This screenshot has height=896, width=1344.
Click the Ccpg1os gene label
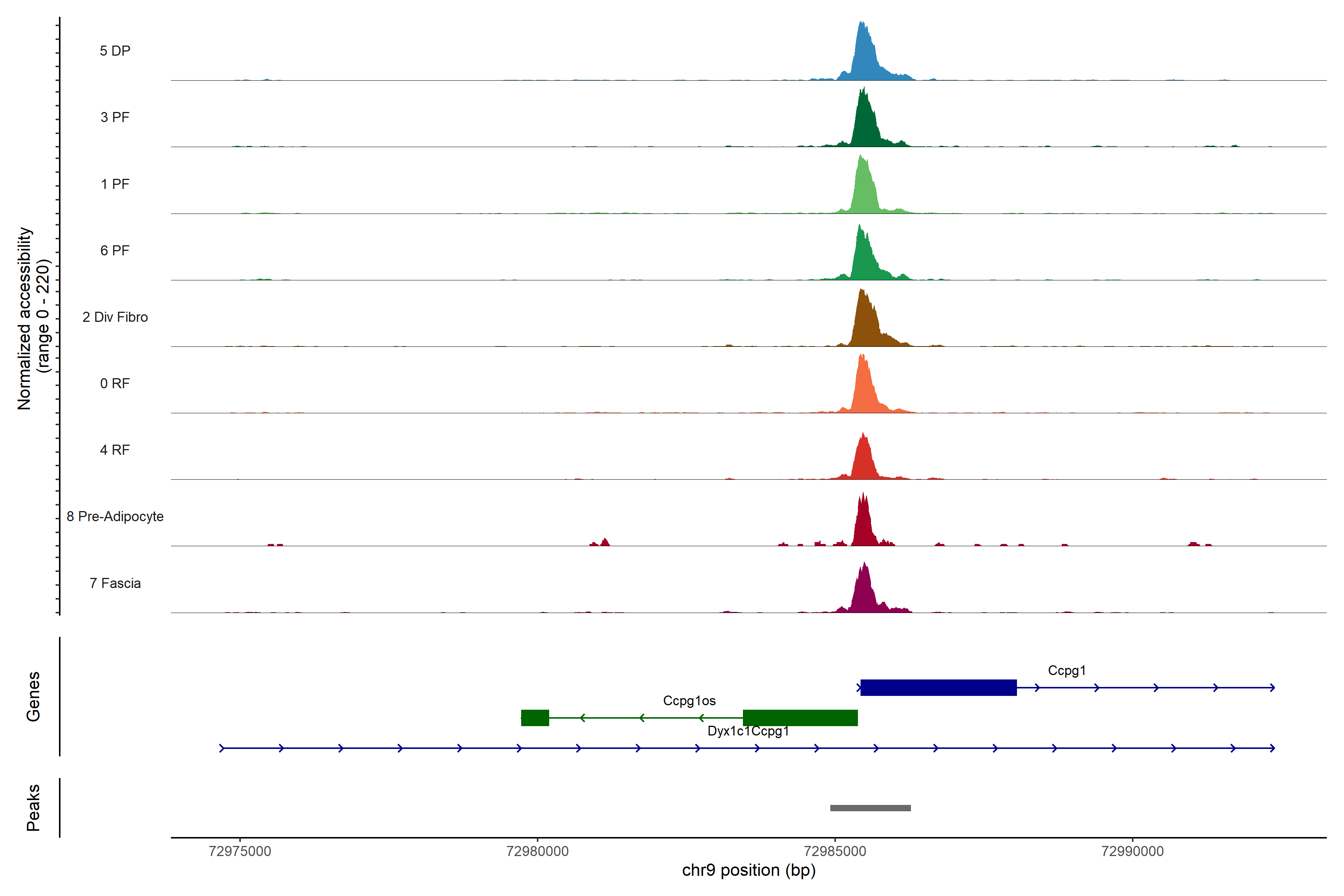(x=689, y=701)
